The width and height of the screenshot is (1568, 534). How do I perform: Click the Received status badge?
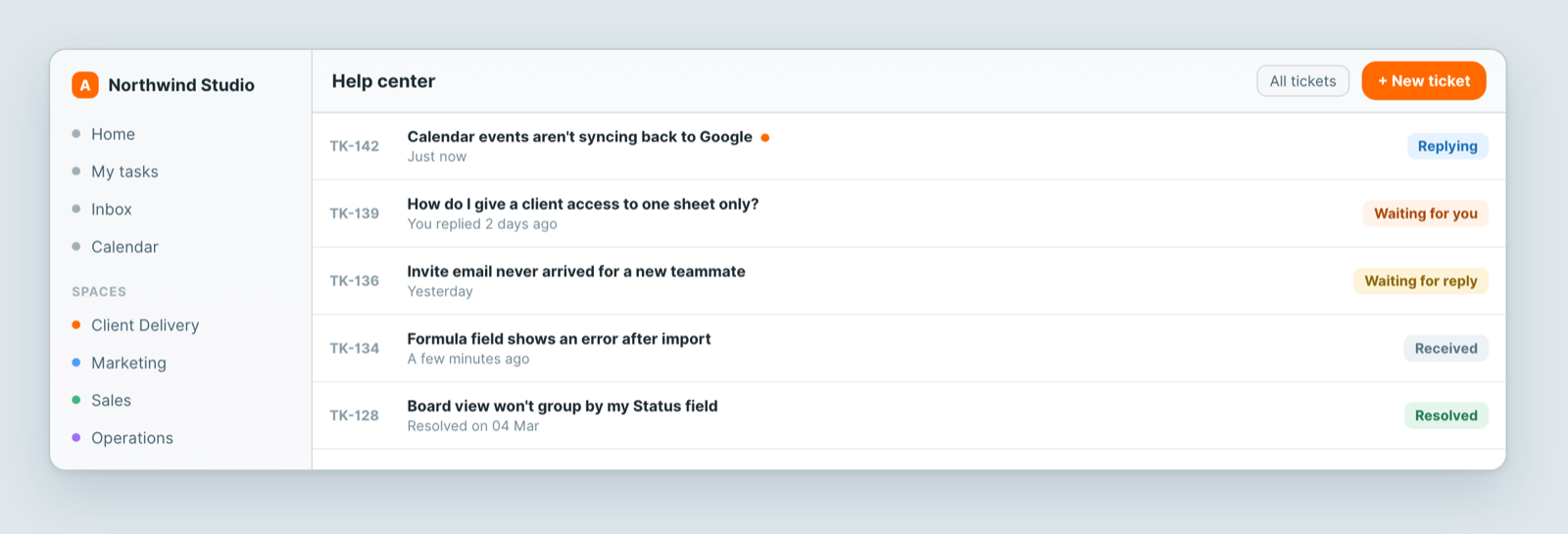pos(1445,348)
